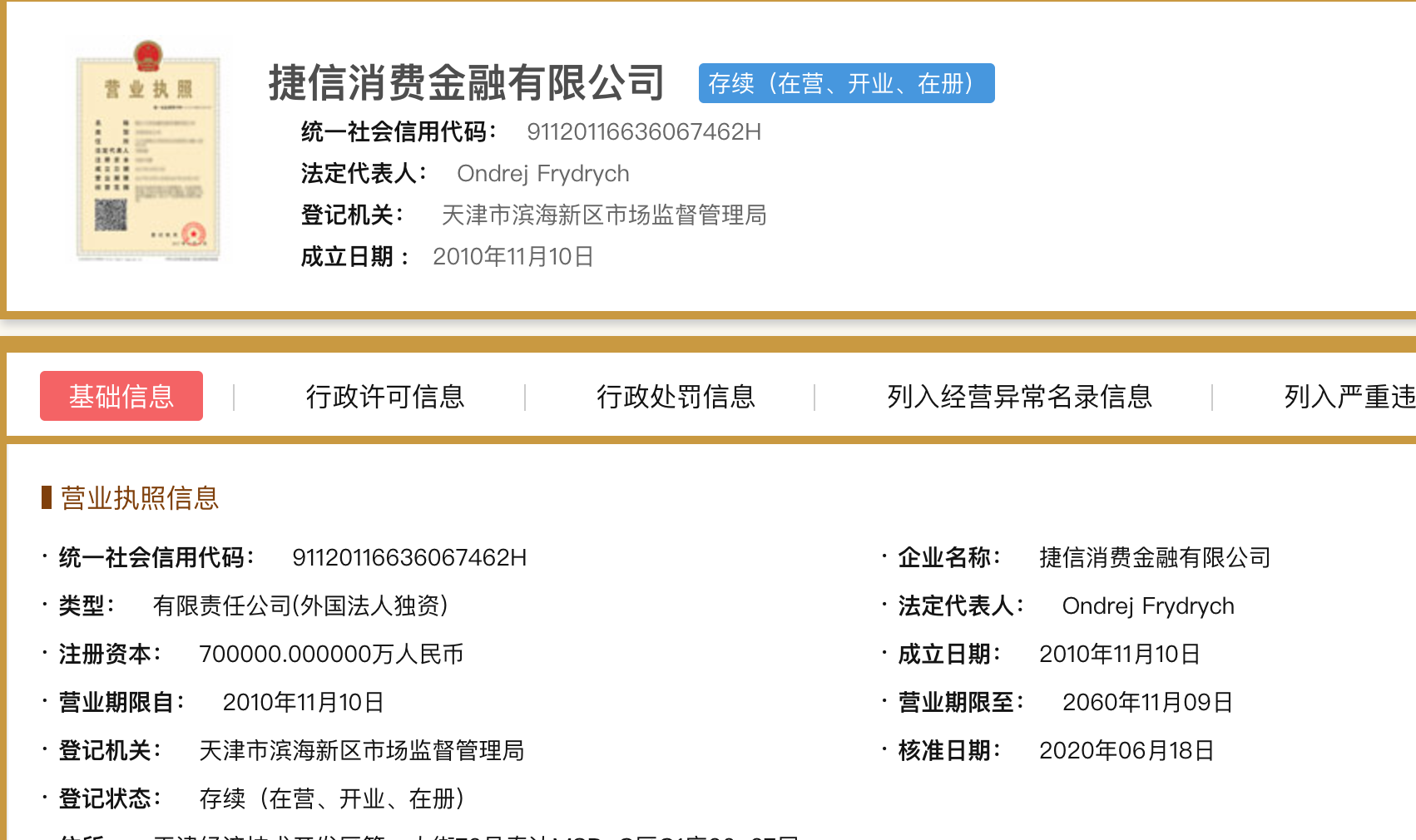1416x840 pixels.
Task: Click the 营业执照信息 section heading
Action: [139, 497]
